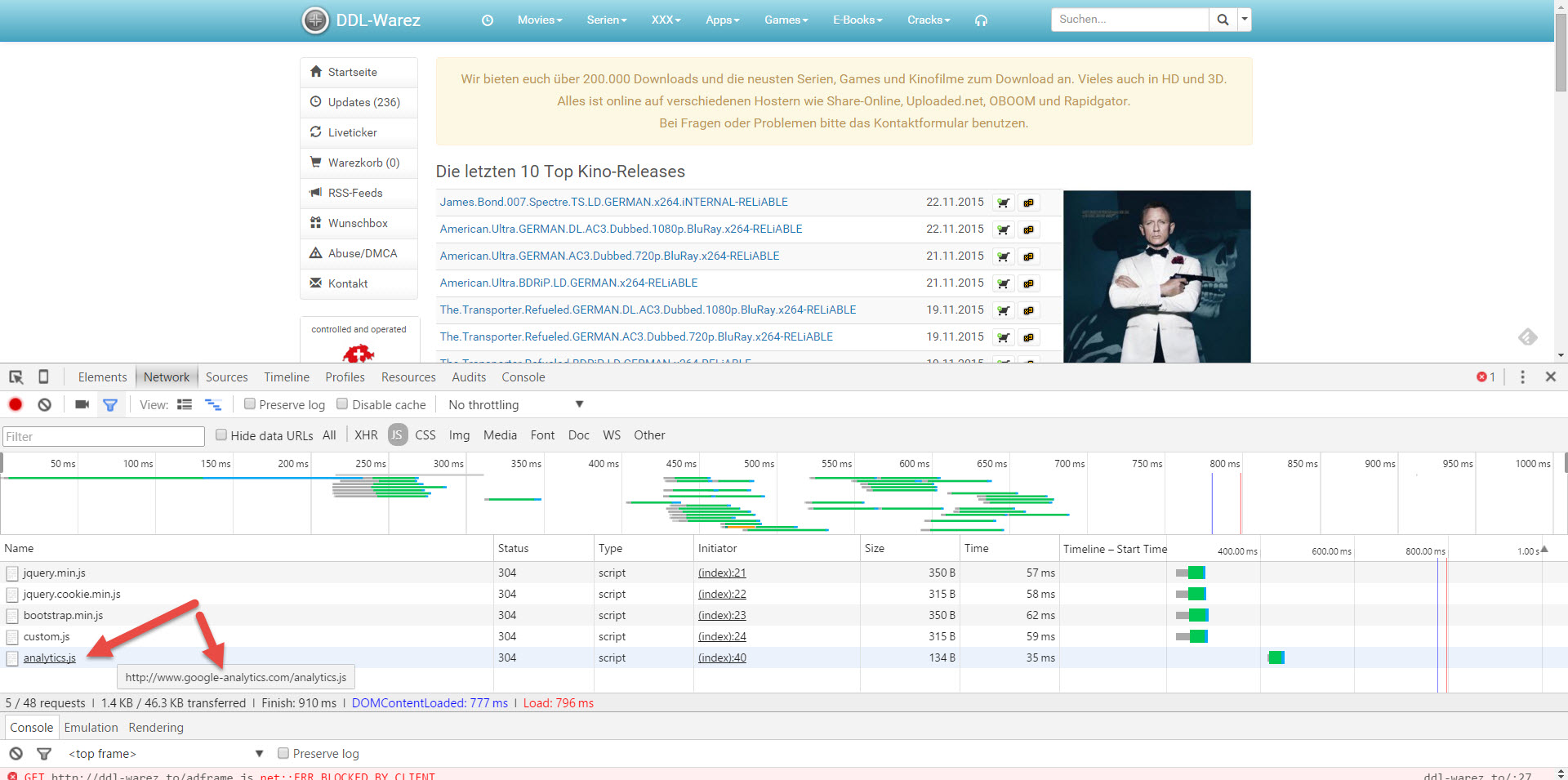Image resolution: width=1568 pixels, height=780 pixels.
Task: Open Updates (236) in sidebar
Action: click(x=359, y=102)
